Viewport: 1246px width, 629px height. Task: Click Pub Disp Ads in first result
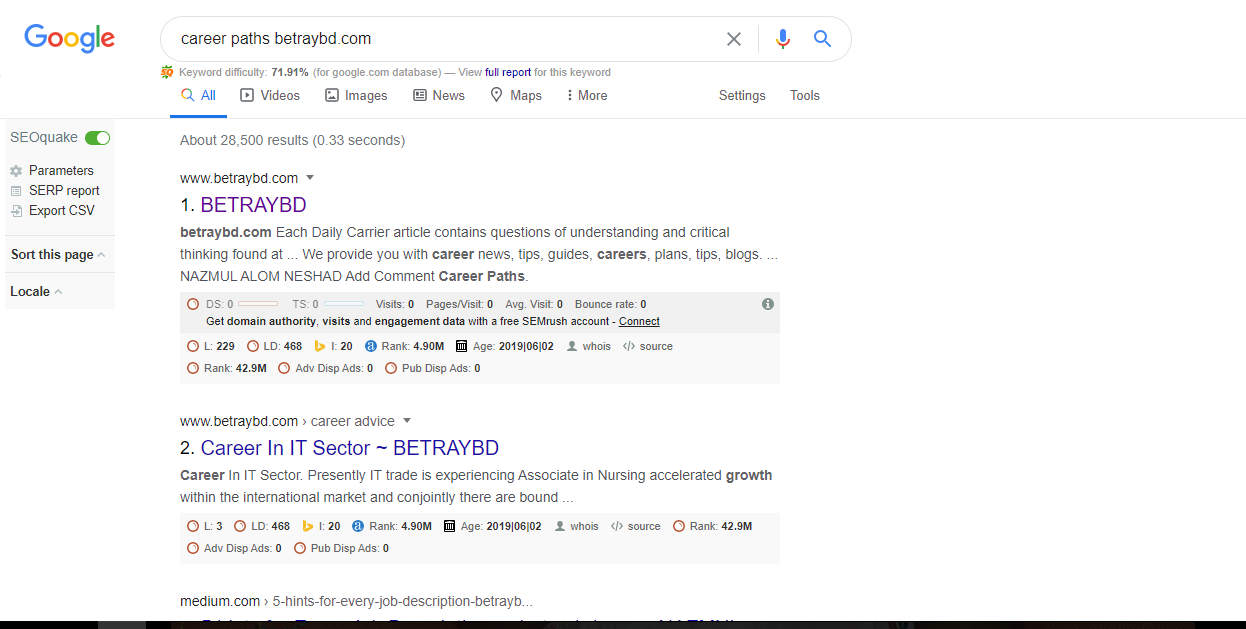432,368
